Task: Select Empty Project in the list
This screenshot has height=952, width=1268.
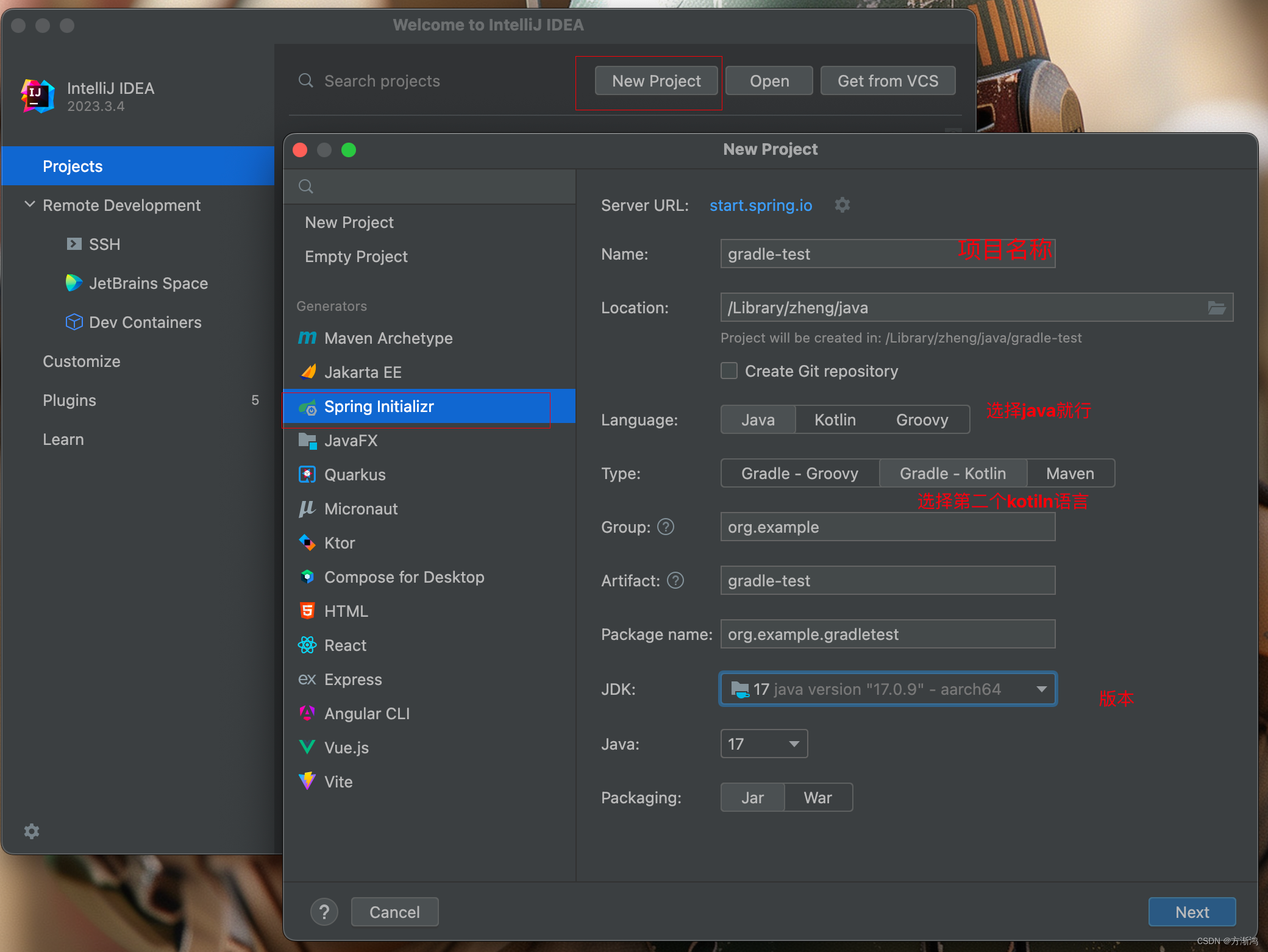Action: pyautogui.click(x=356, y=257)
